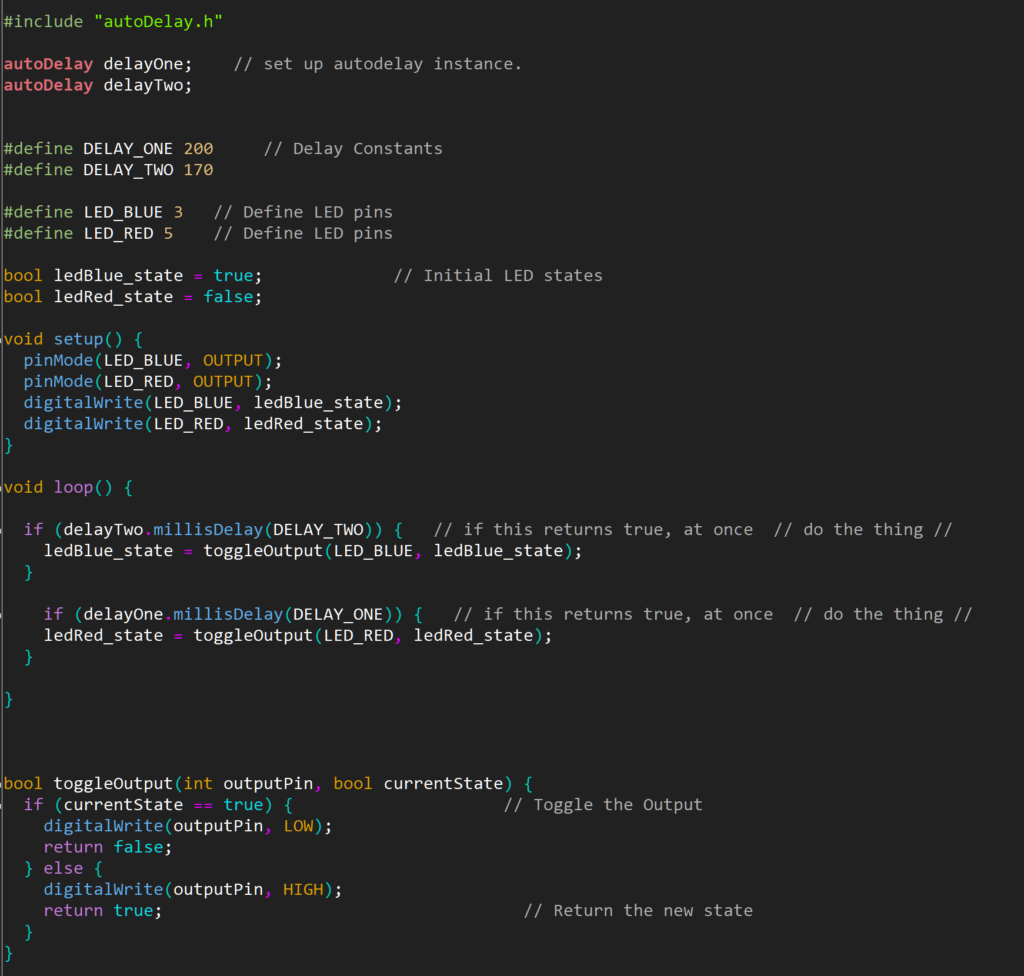The height and width of the screenshot is (976, 1024).
Task: Click the "// Return the new state" comment
Action: pos(638,911)
